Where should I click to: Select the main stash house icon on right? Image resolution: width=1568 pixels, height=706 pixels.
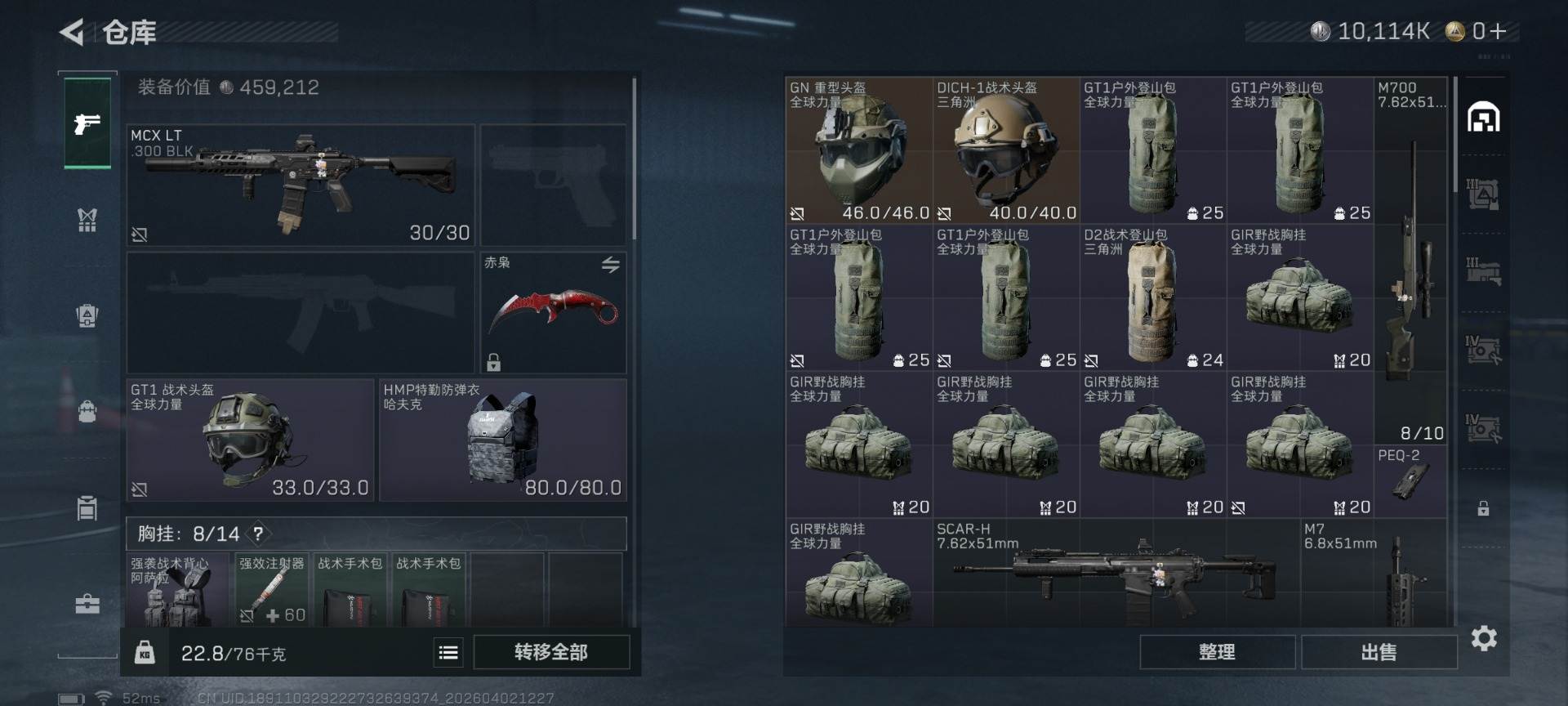[1483, 118]
